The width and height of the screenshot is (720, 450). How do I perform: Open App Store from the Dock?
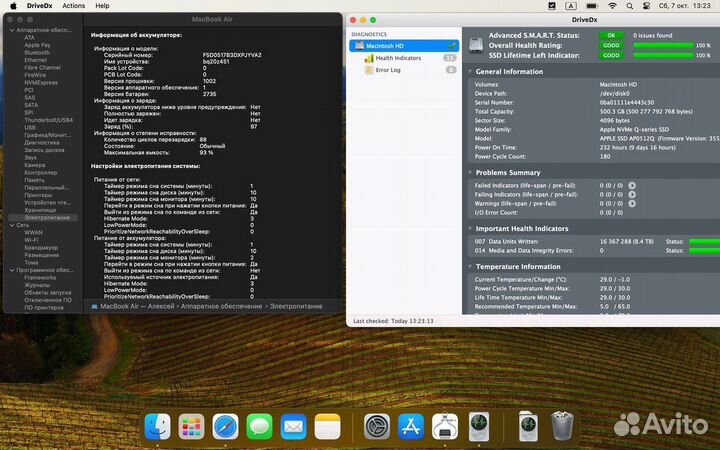411,427
